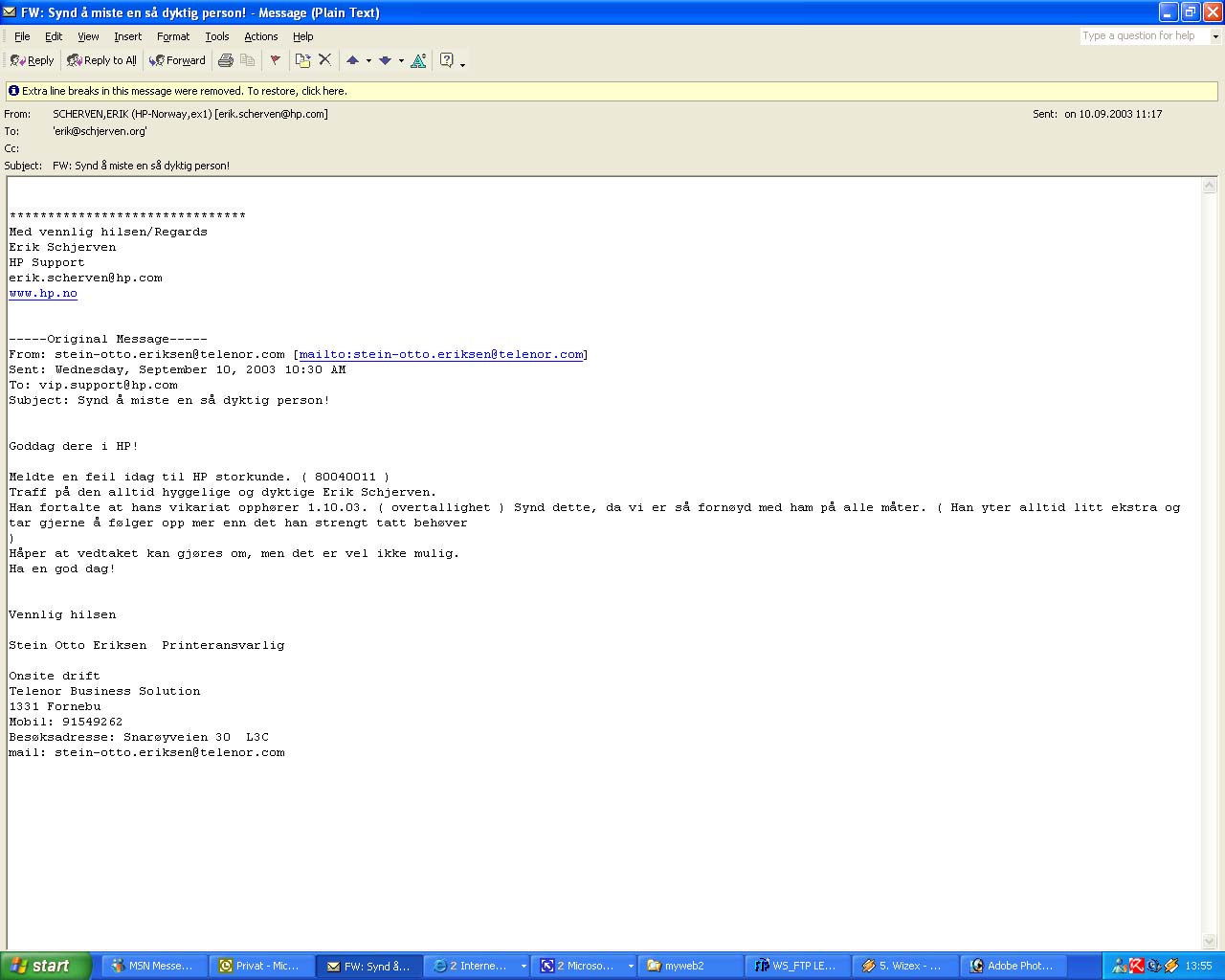Expand the 2 Microso... taskbar group arrow
This screenshot has width=1225, height=980.
[x=631, y=967]
